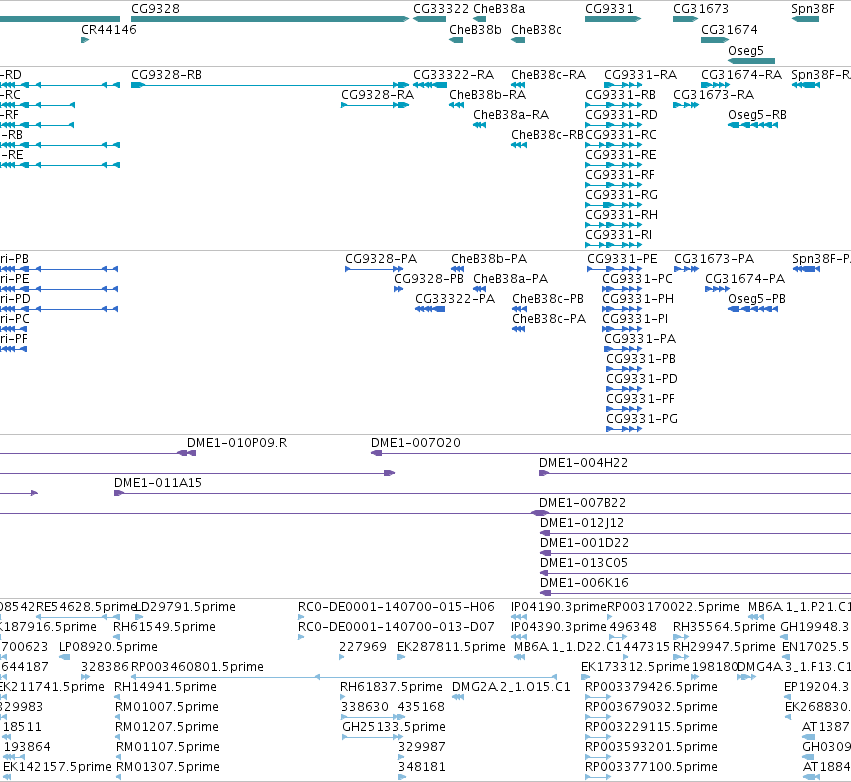Click protein CG9331-PG

tap(624, 429)
